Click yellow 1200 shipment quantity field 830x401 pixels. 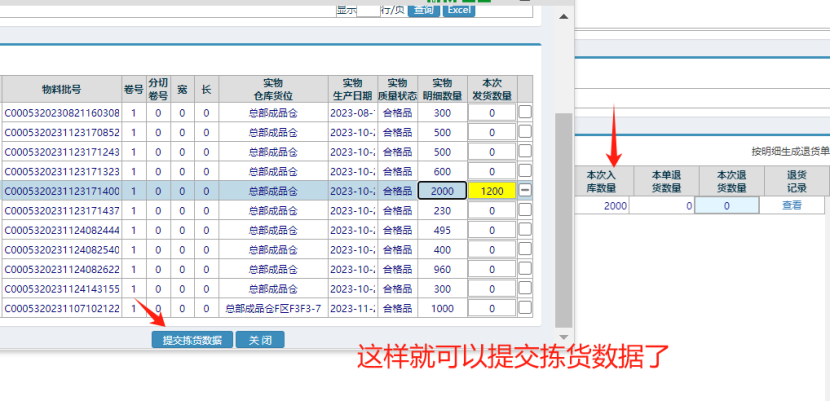(x=491, y=191)
